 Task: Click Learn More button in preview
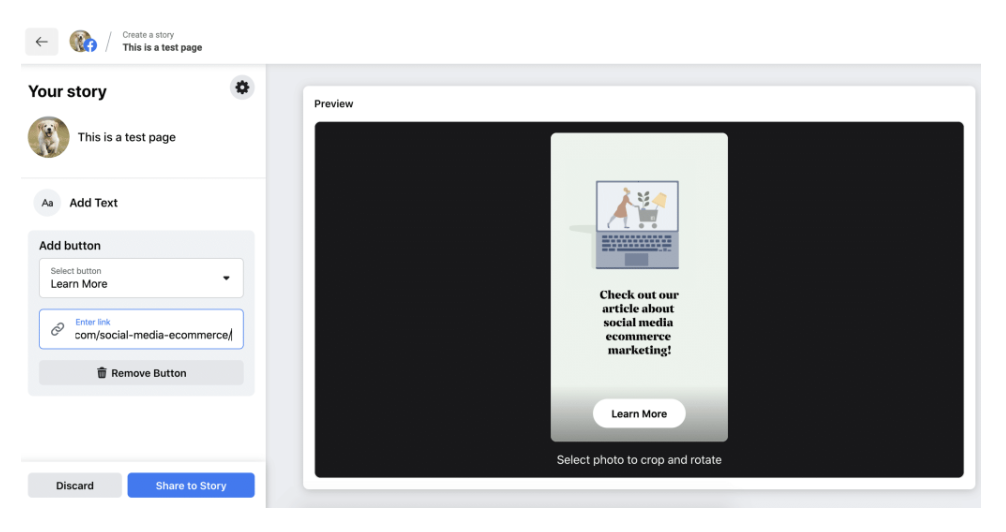[639, 414]
